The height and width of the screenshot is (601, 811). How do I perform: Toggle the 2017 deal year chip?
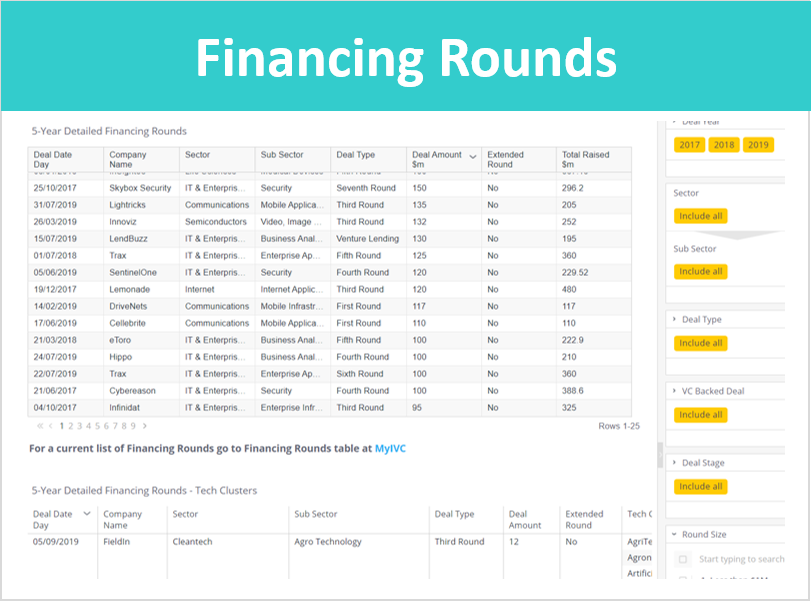pos(689,145)
